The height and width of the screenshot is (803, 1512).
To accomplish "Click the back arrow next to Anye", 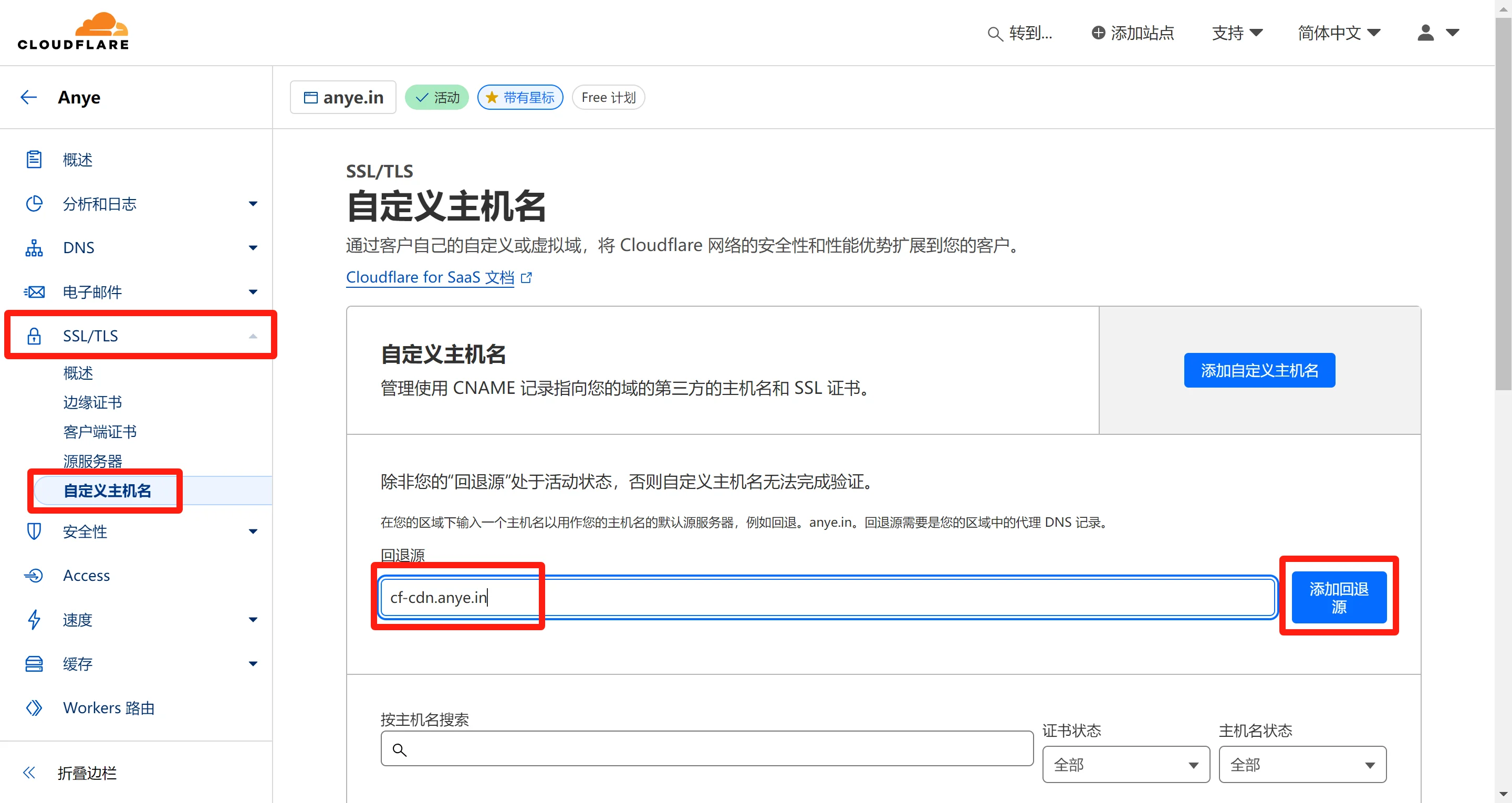I will (29, 97).
